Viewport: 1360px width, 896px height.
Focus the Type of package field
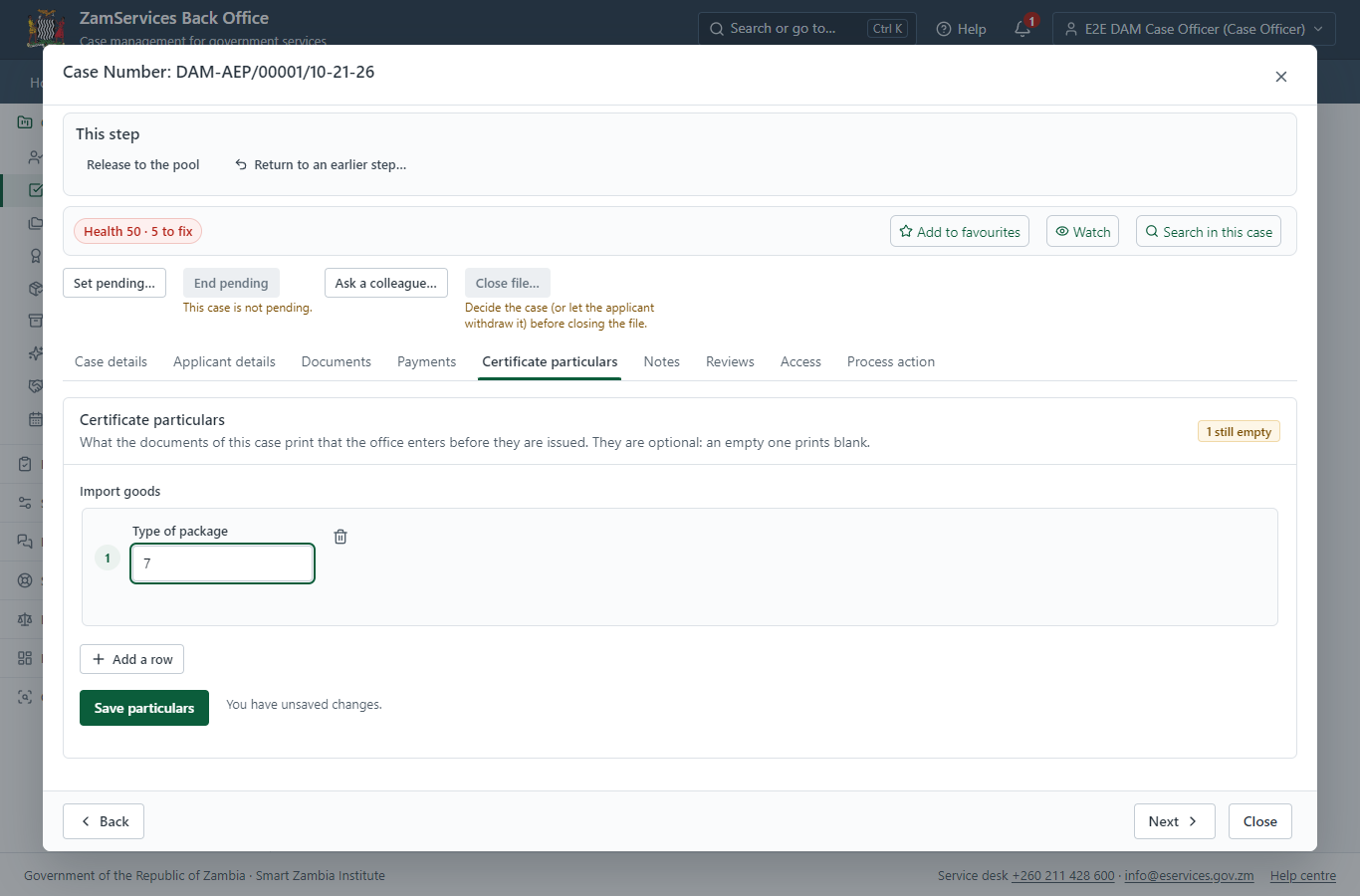coord(223,563)
